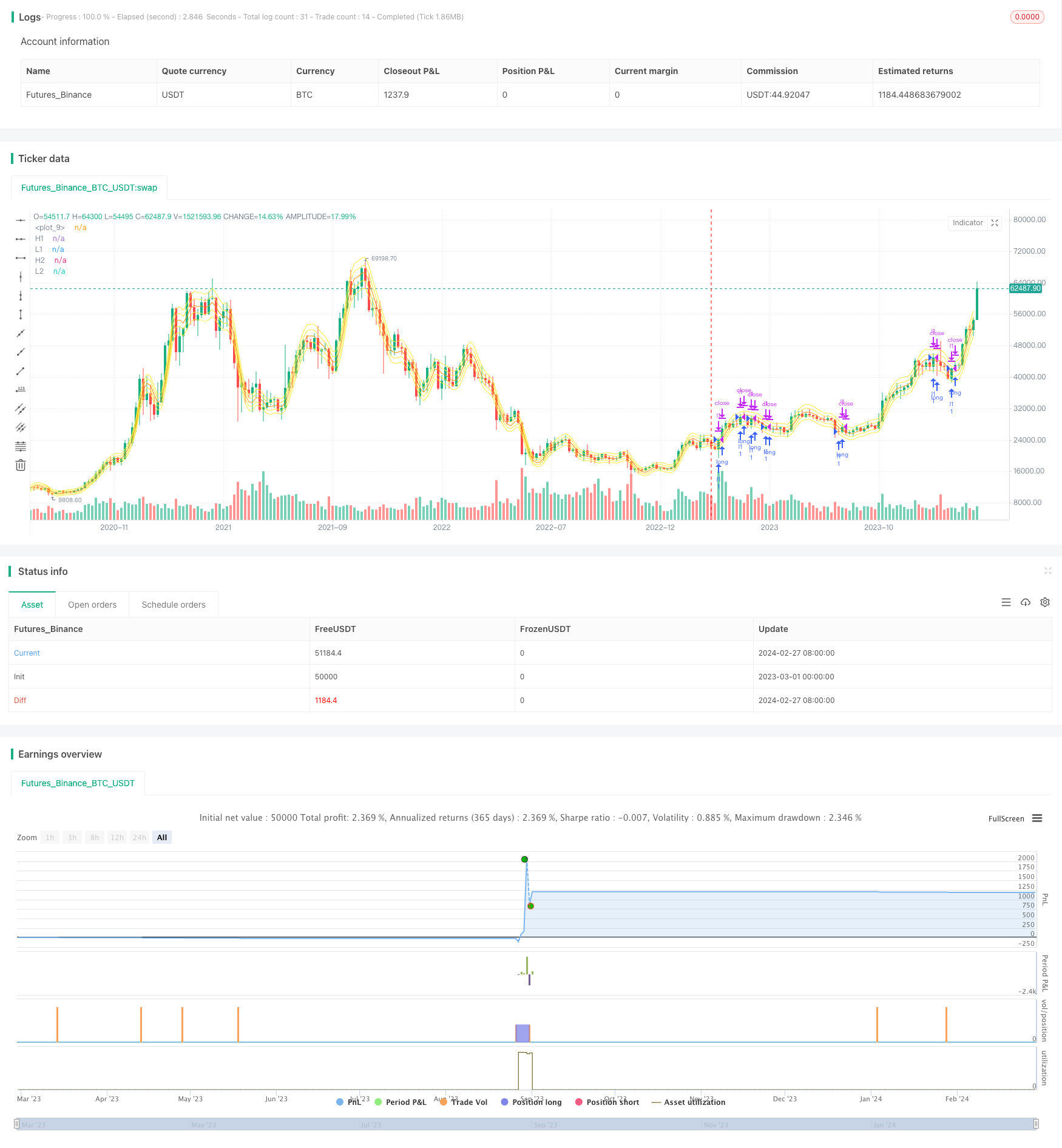
Task: Select the vertical segment drawing tool
Action: [21, 314]
